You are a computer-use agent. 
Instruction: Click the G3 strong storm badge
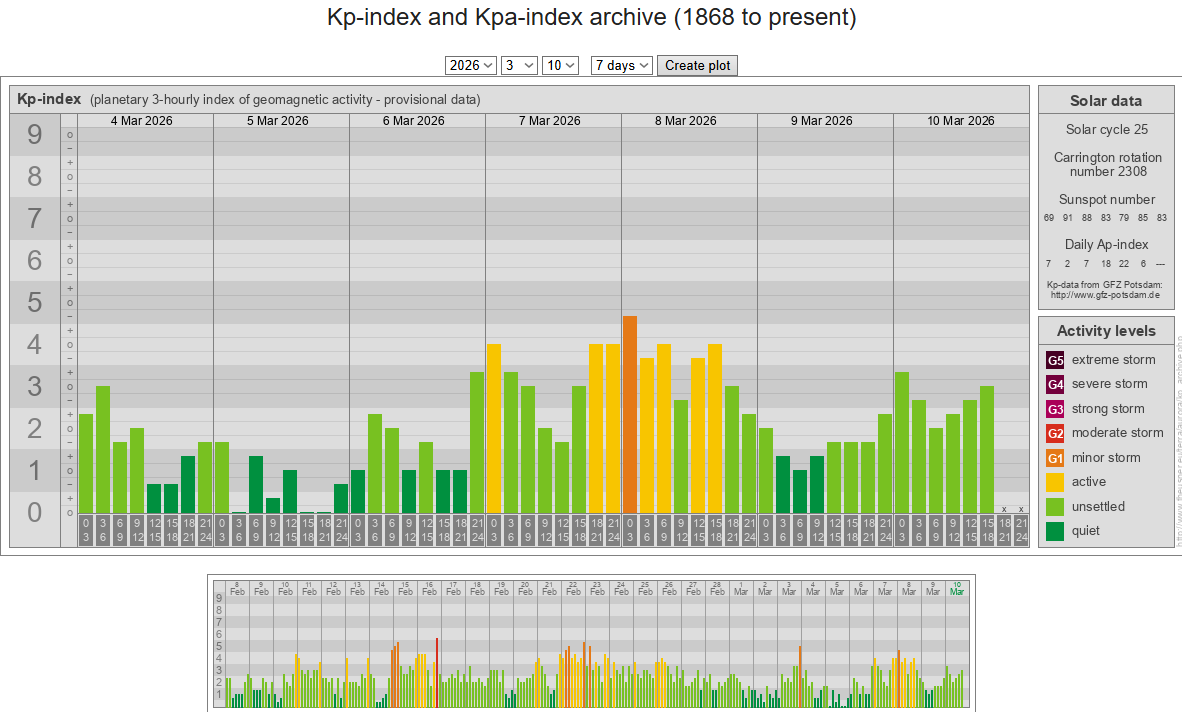click(1055, 409)
